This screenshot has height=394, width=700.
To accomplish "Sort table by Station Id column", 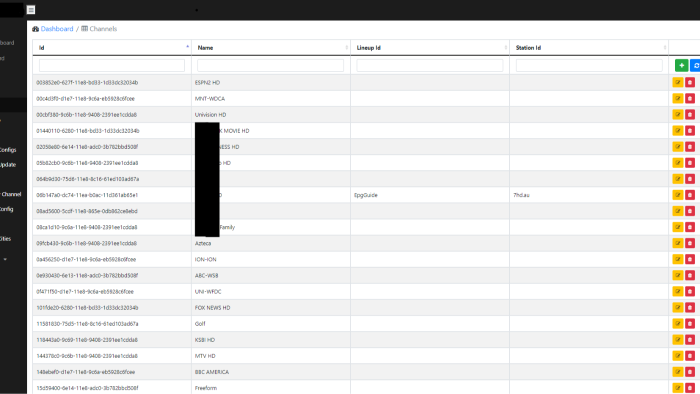I will (589, 48).
